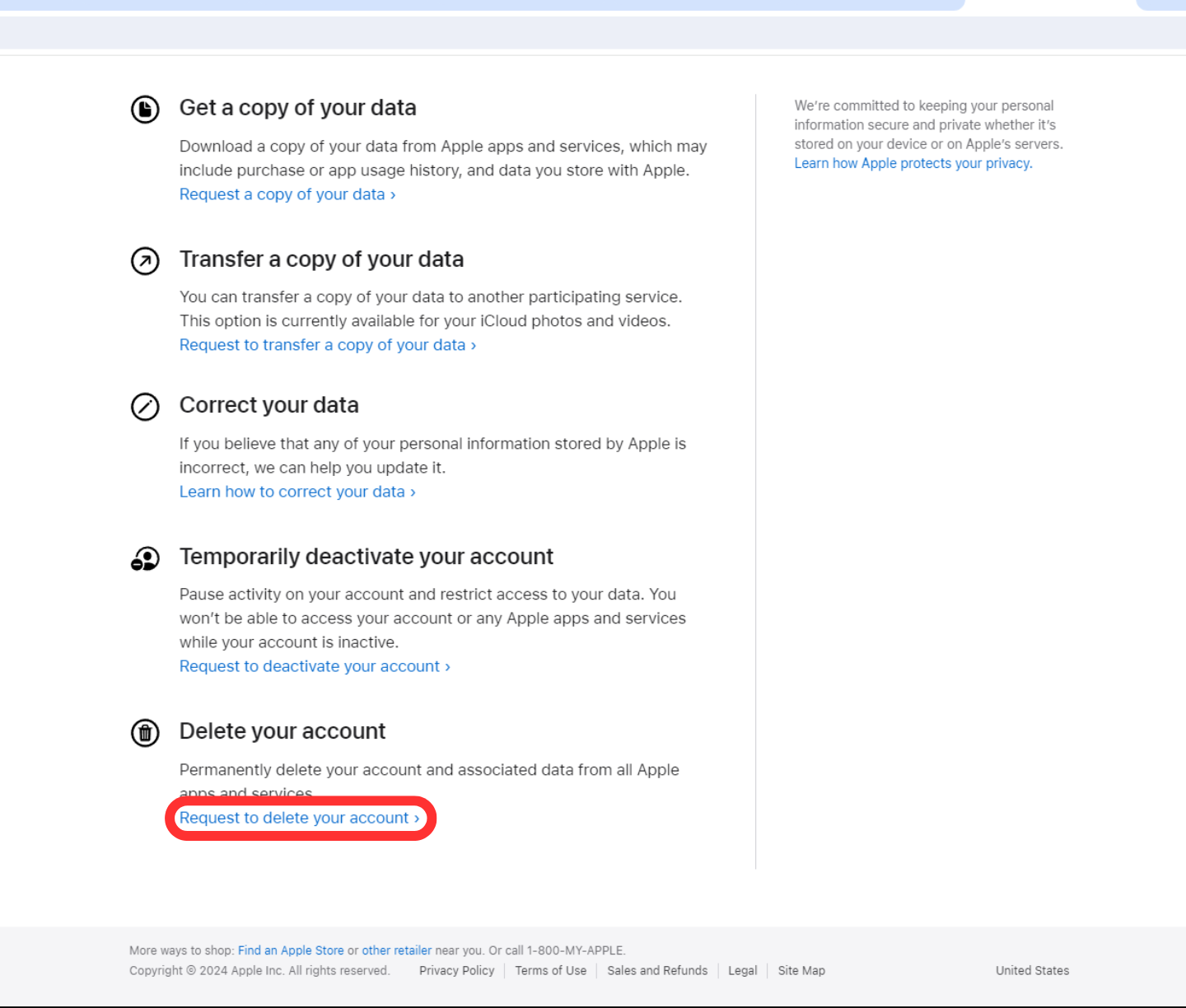Go to Sales and Refunds page
This screenshot has height=1008, width=1186.
click(x=657, y=971)
